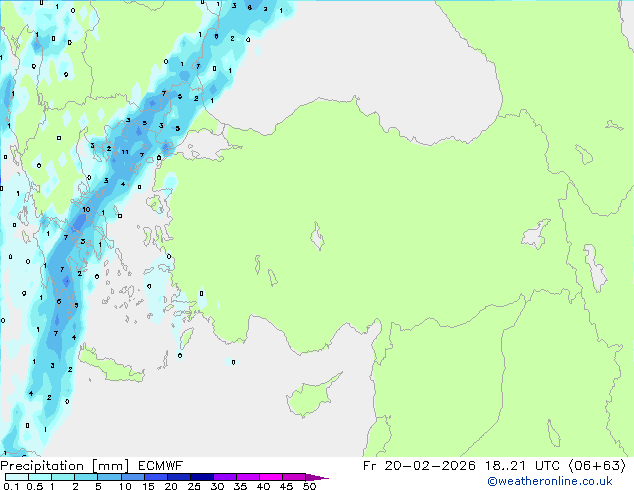Click the '11' precipitation value on map
The width and height of the screenshot is (634, 490).
tap(125, 152)
